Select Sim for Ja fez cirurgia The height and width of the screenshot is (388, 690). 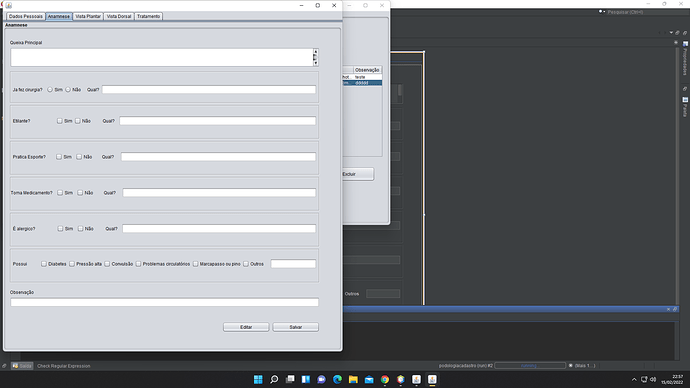(50, 89)
